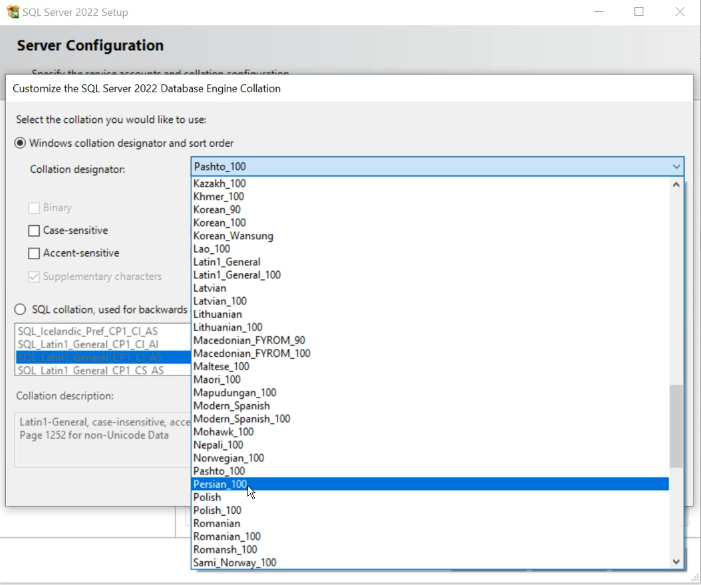The image size is (701, 585).
Task: Toggle the Binary checkbox
Action: 34,208
